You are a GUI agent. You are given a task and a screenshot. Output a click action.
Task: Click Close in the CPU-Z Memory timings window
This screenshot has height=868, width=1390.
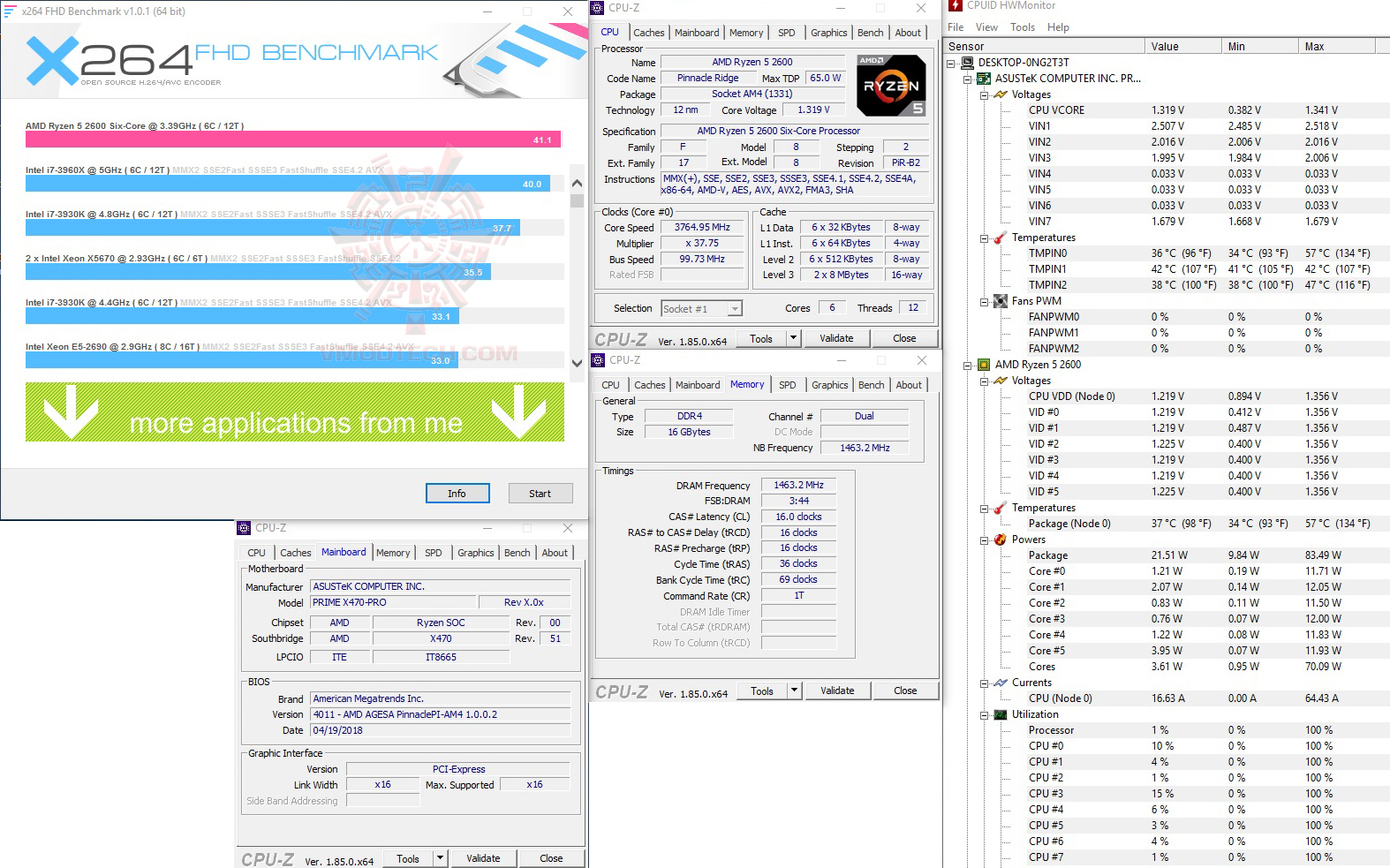tap(905, 691)
